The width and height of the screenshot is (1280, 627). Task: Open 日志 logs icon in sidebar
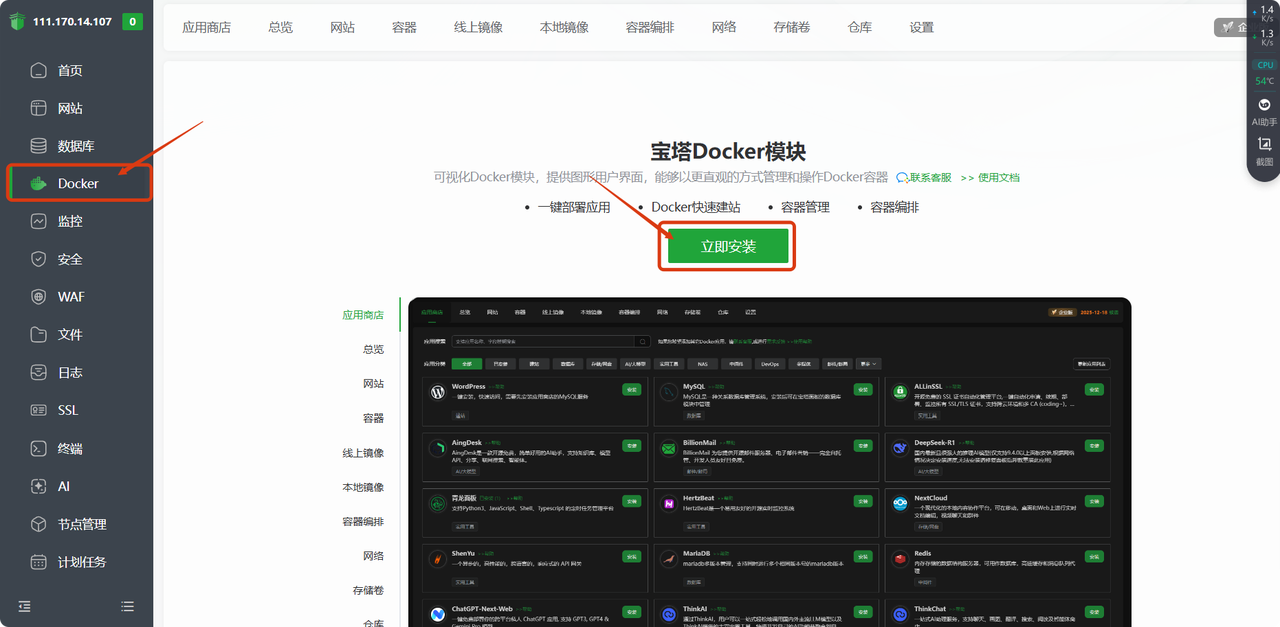[x=38, y=372]
